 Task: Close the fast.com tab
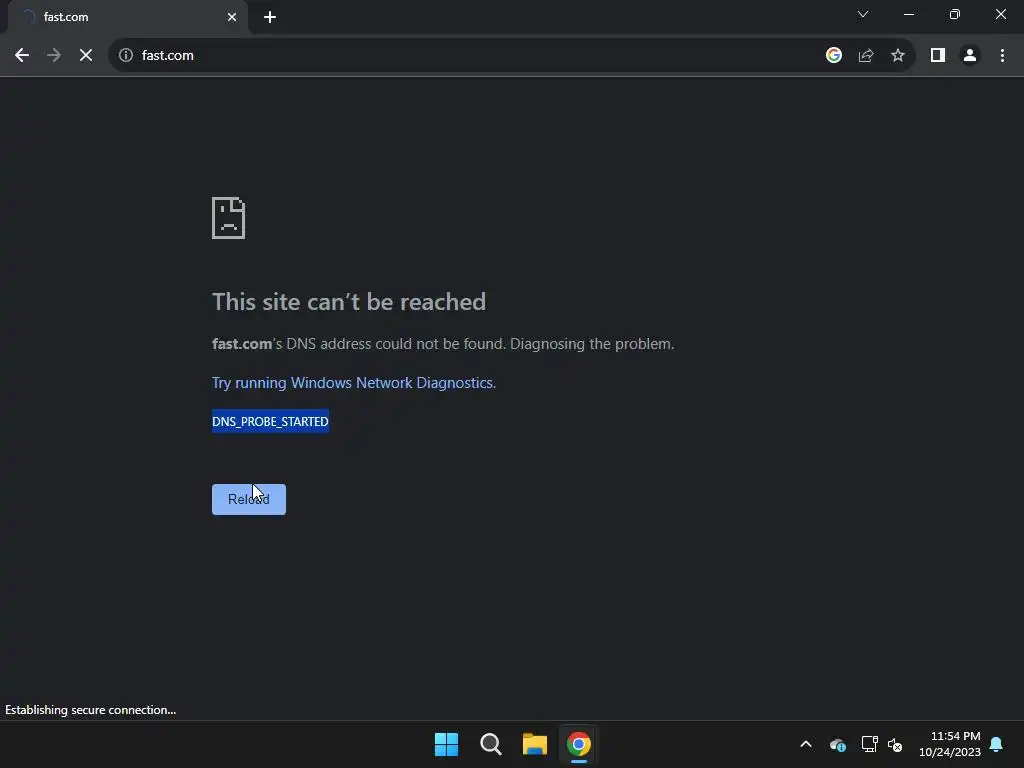tap(232, 17)
